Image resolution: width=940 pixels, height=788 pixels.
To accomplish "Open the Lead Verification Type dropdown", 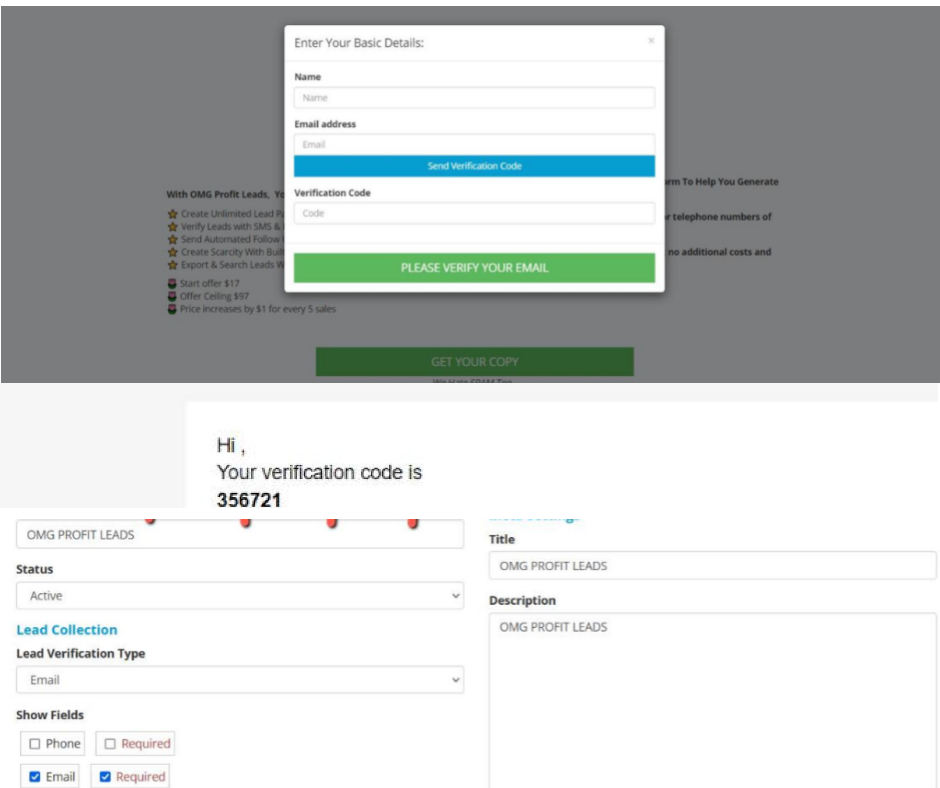I will [240, 680].
